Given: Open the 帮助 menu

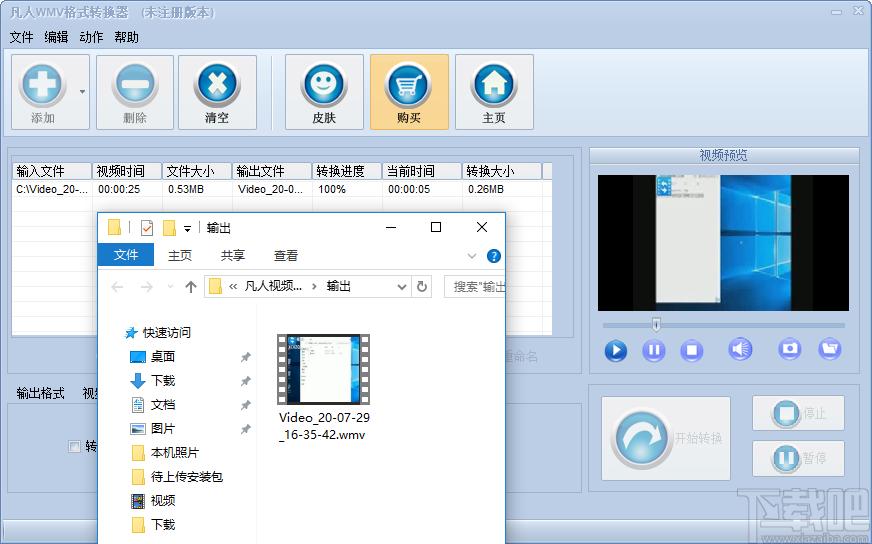Looking at the screenshot, I should [x=126, y=37].
